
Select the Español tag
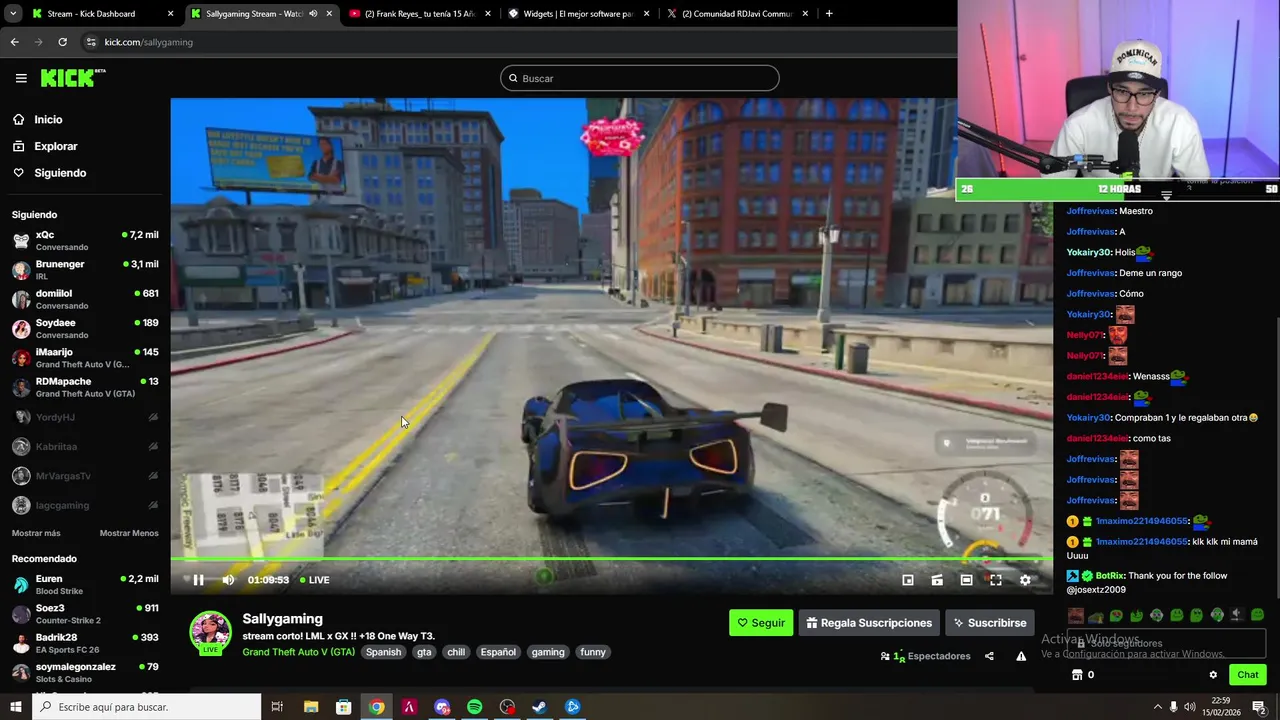click(498, 652)
